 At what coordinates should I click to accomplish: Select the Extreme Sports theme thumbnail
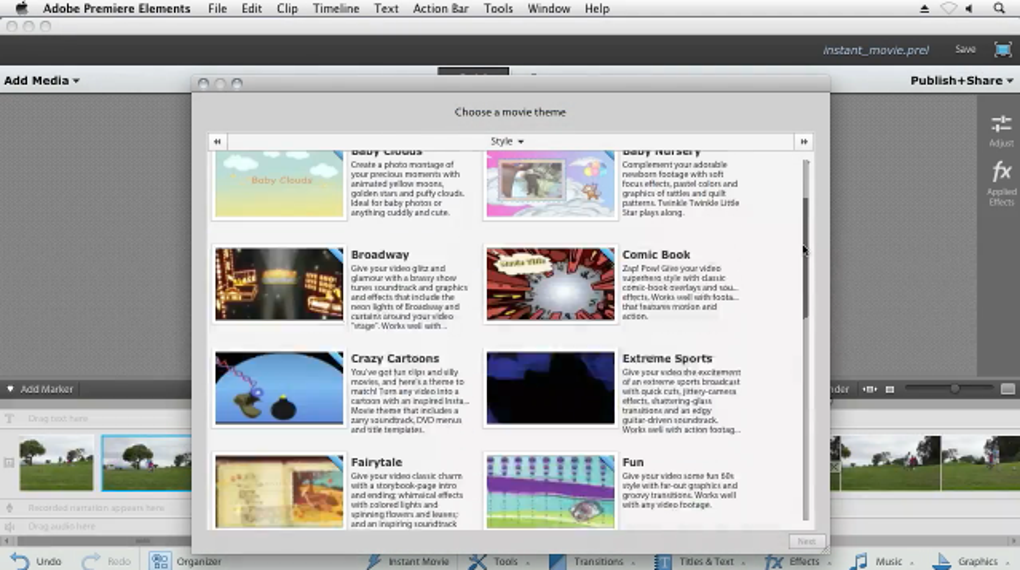pos(550,388)
